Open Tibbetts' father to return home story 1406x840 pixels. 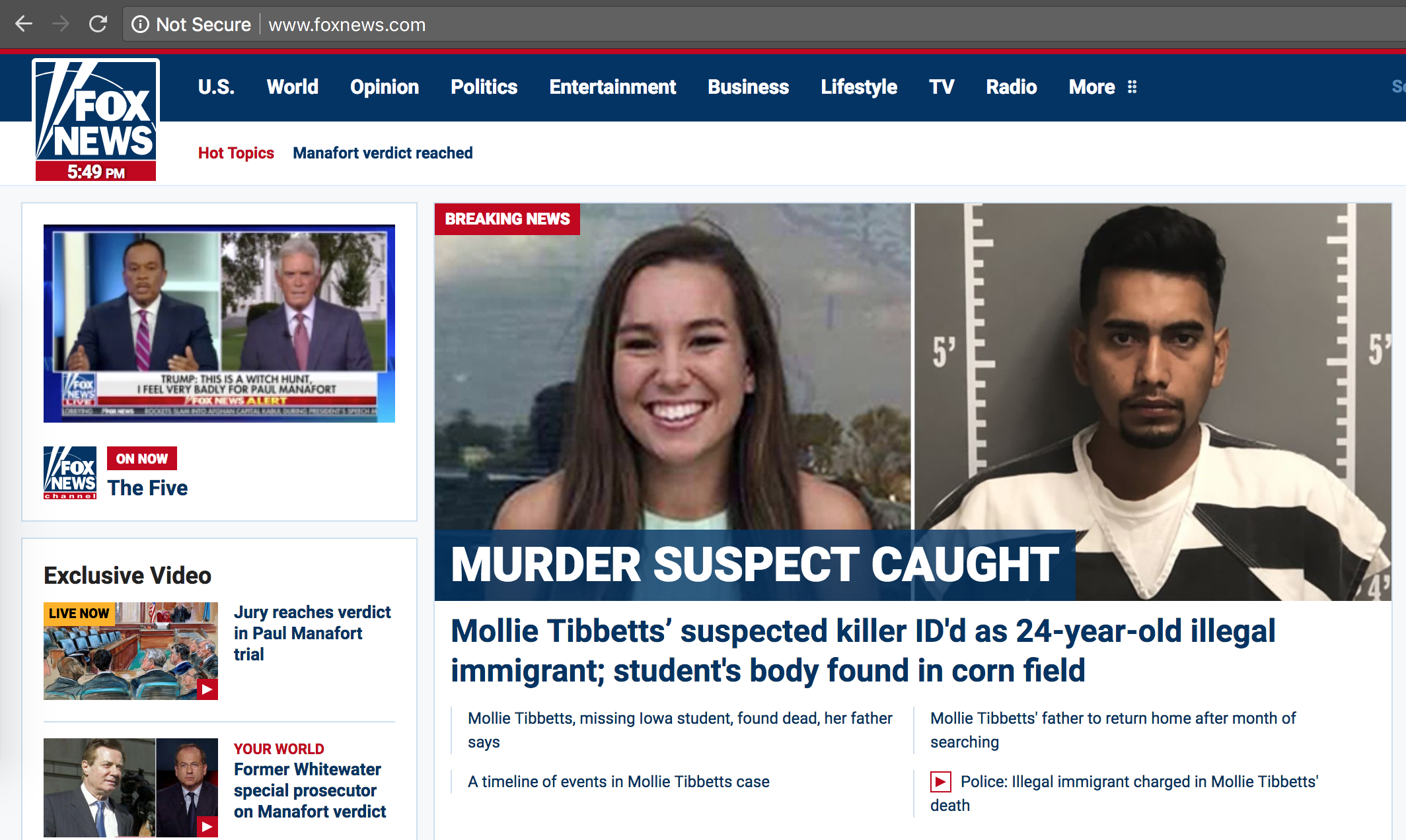click(x=1113, y=730)
